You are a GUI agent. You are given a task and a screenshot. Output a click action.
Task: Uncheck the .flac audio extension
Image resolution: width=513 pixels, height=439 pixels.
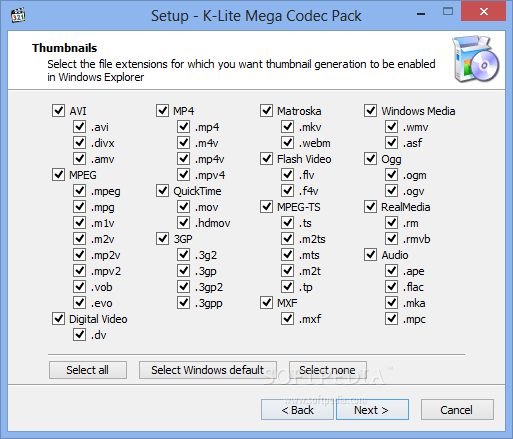[391, 286]
